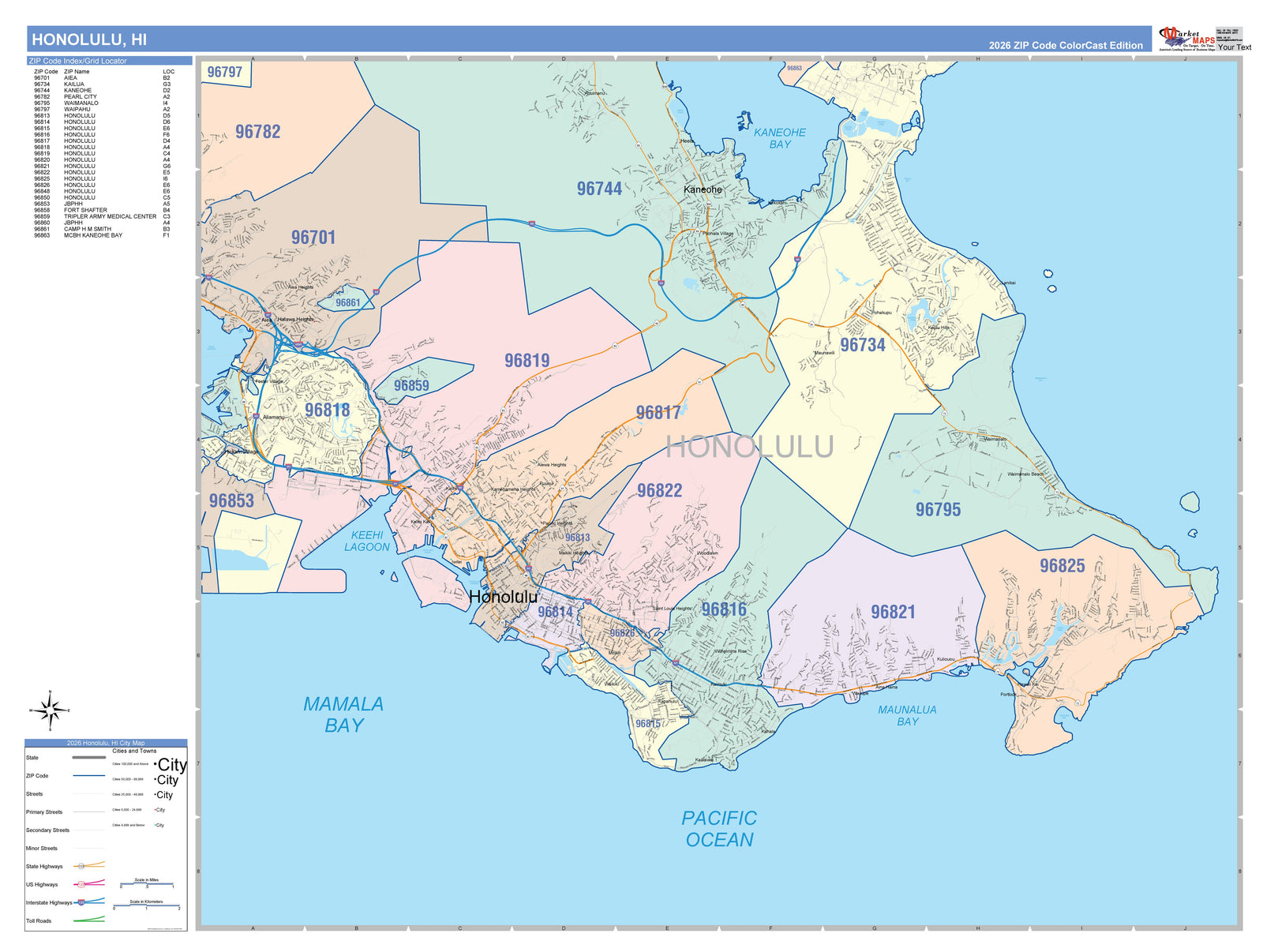The image size is (1263, 952).
Task: Click the 96818 ZIP label on the map
Action: click(x=328, y=410)
